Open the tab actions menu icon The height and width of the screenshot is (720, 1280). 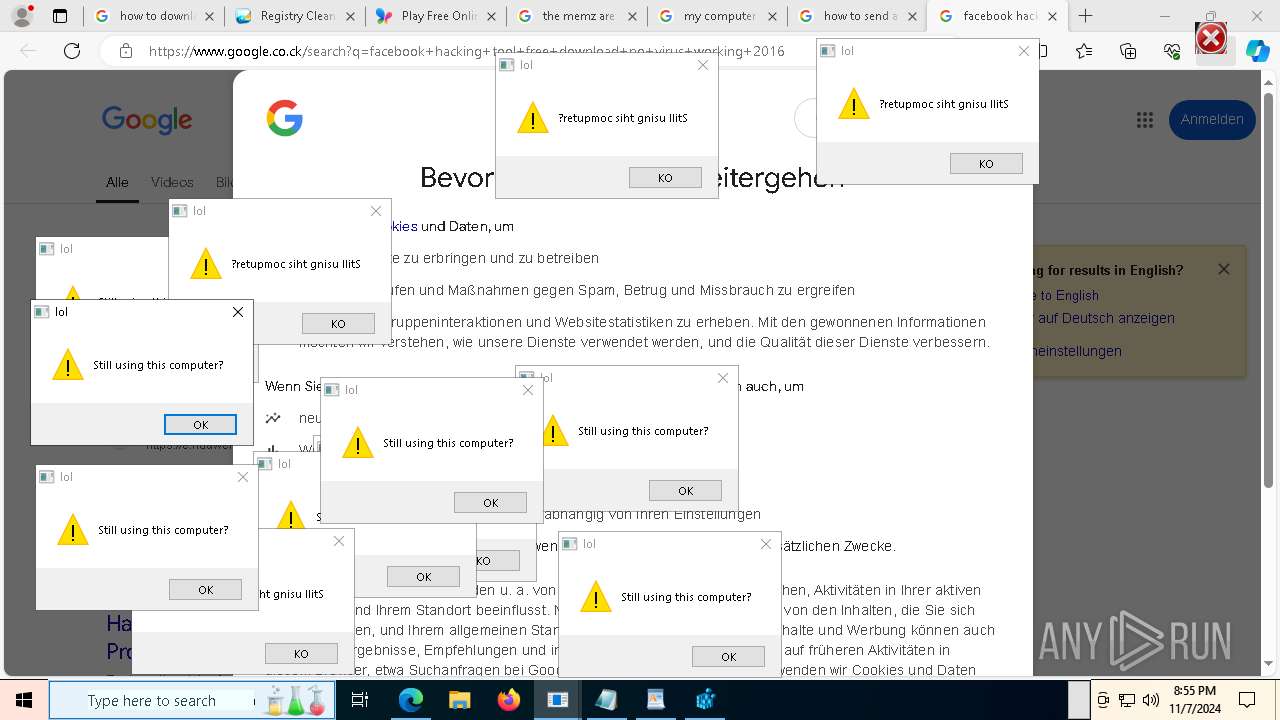(x=60, y=16)
